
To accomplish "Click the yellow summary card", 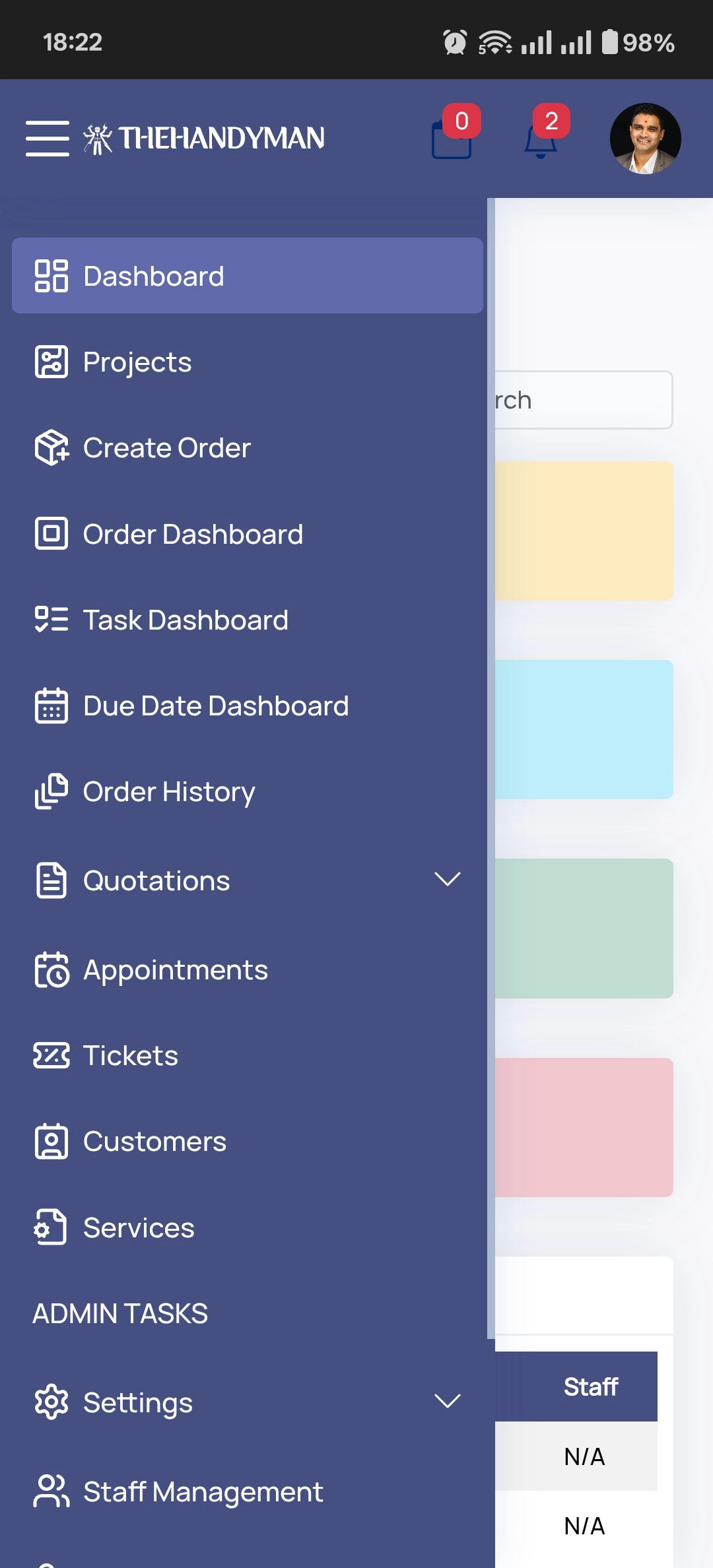I will (x=584, y=531).
